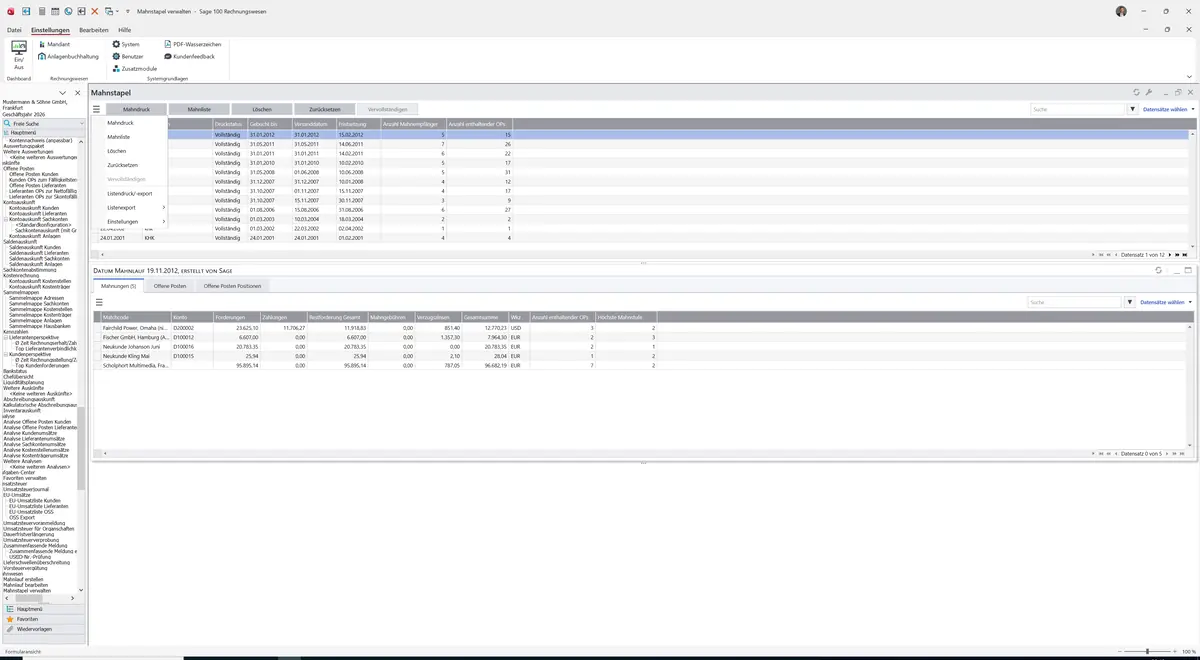The width and height of the screenshot is (1200, 660).
Task: Open the hamburger menu above the Mahnungen table
Action: click(x=99, y=302)
